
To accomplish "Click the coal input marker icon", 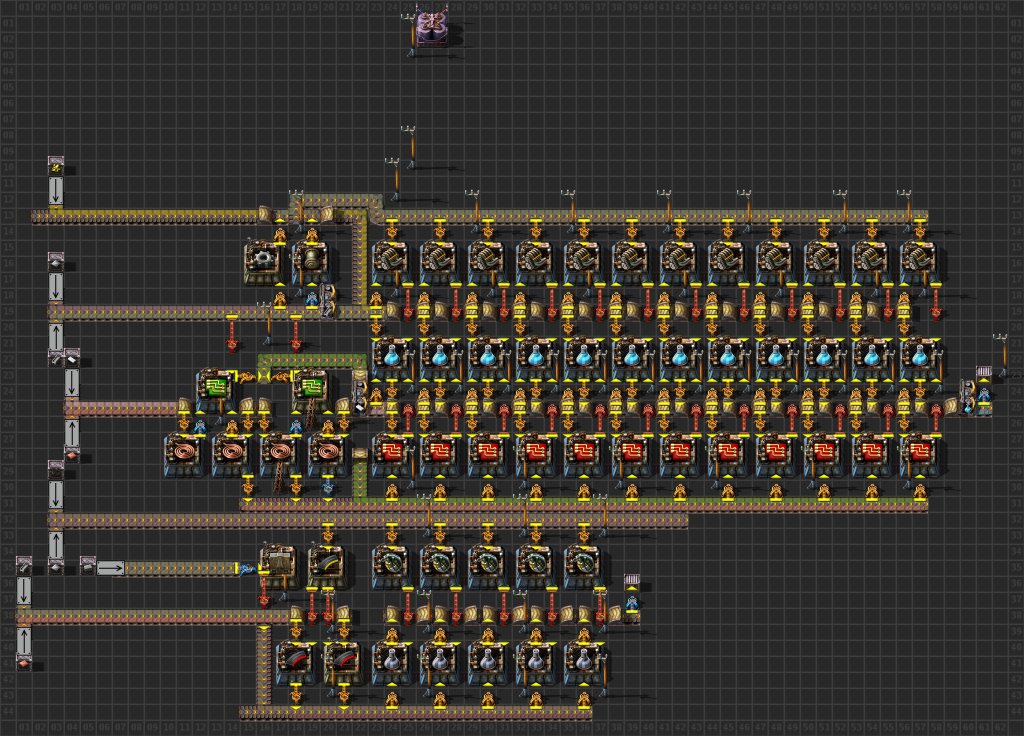I will 56,469.
